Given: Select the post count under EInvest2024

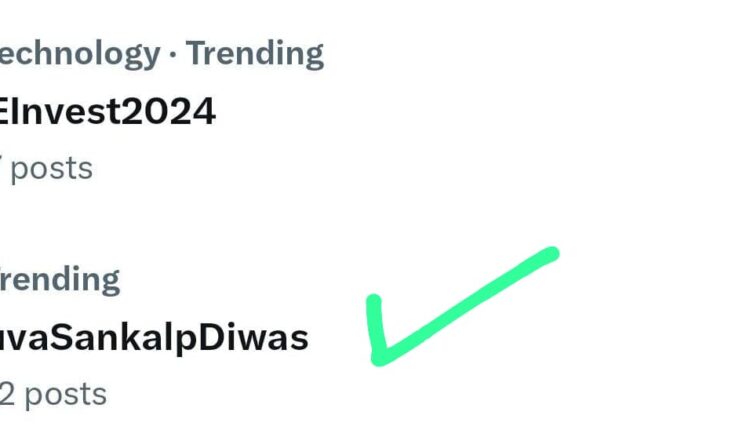Looking at the screenshot, I should pyautogui.click(x=46, y=167).
